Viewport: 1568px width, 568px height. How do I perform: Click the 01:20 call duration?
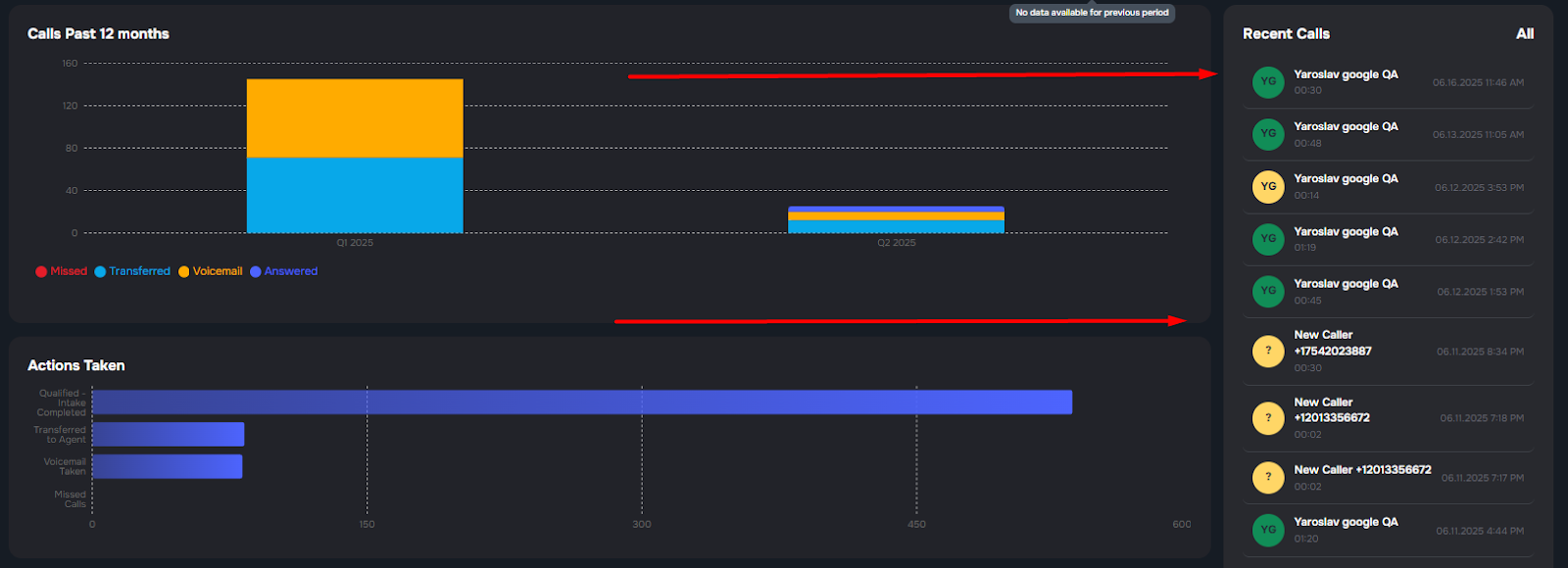pyautogui.click(x=1305, y=539)
